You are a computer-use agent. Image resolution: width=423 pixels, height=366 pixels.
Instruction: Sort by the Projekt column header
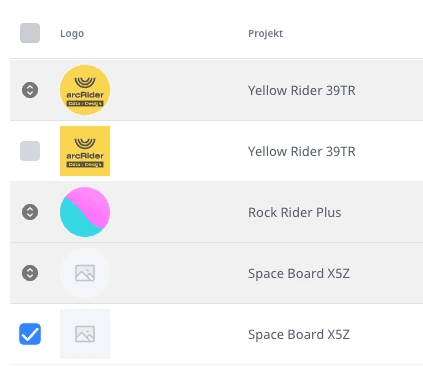(265, 33)
